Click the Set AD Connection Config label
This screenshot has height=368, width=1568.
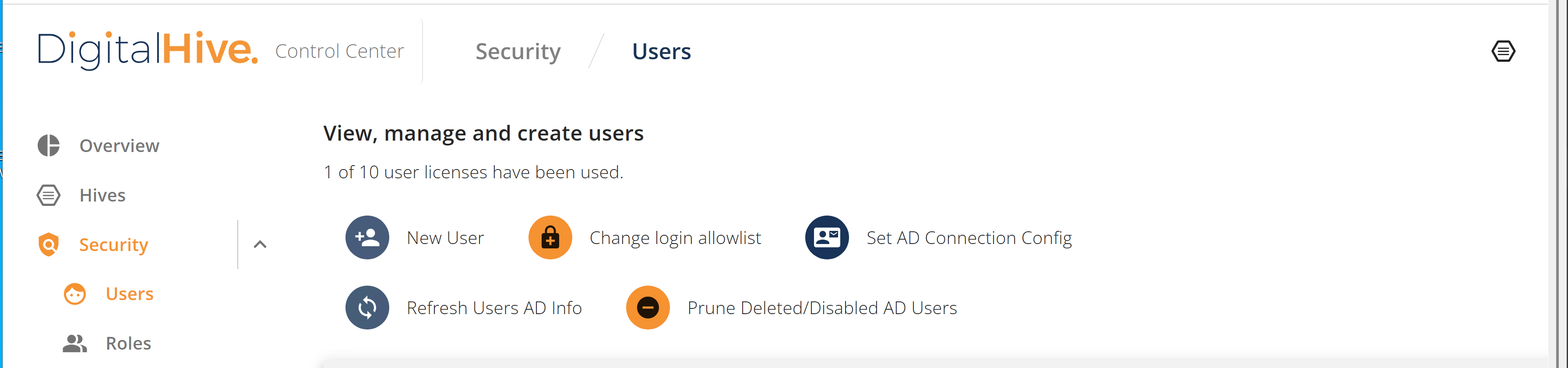[969, 238]
